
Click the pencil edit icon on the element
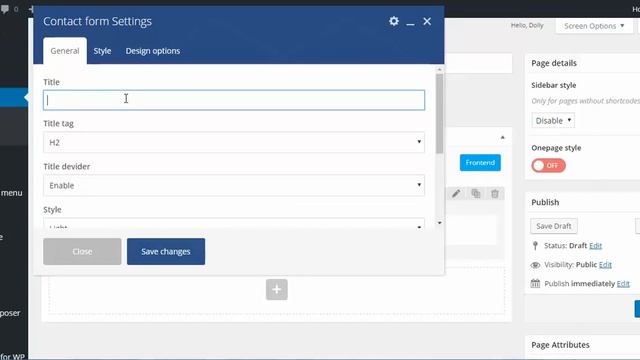click(456, 193)
